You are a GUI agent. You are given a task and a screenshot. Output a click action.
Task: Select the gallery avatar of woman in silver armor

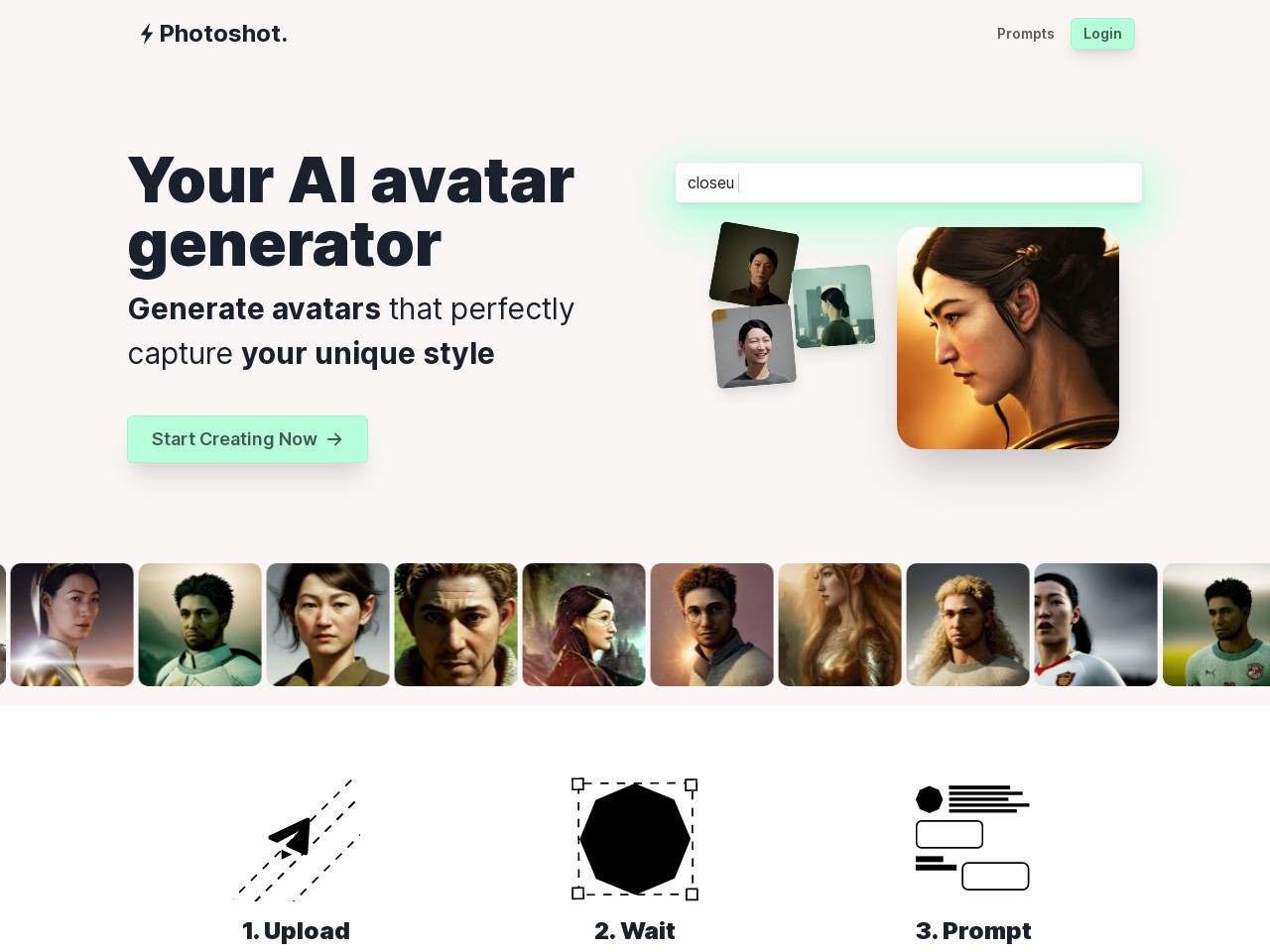[x=72, y=625]
